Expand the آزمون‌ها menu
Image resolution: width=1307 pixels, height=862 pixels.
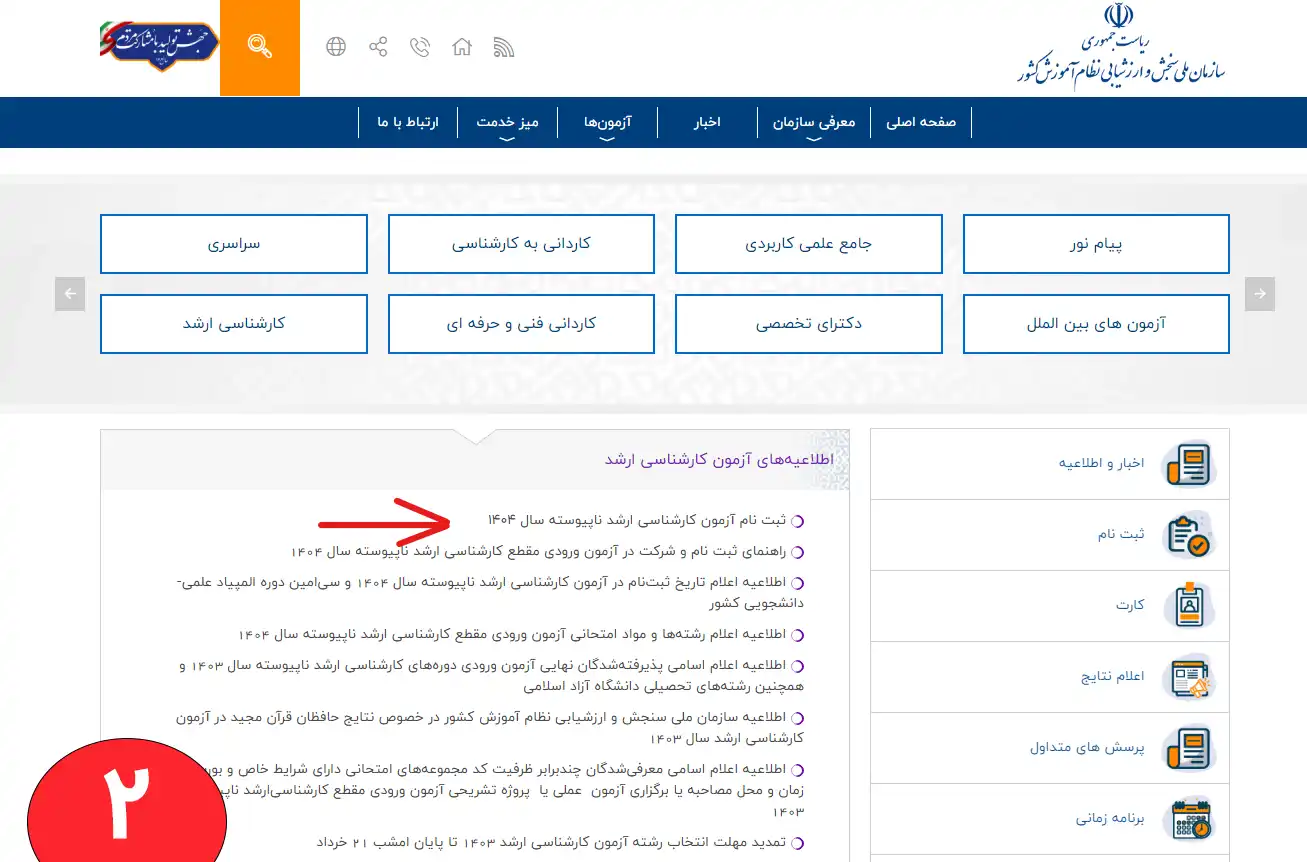(x=608, y=122)
